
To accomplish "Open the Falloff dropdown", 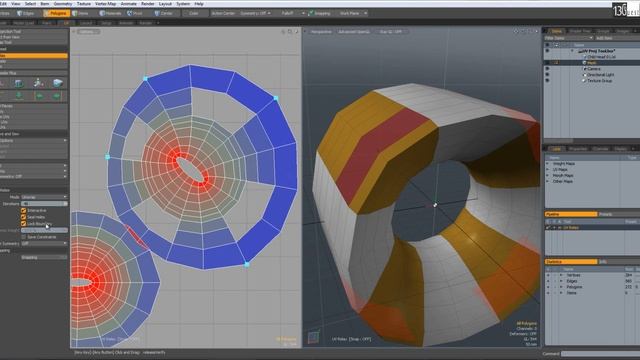I will (292, 13).
